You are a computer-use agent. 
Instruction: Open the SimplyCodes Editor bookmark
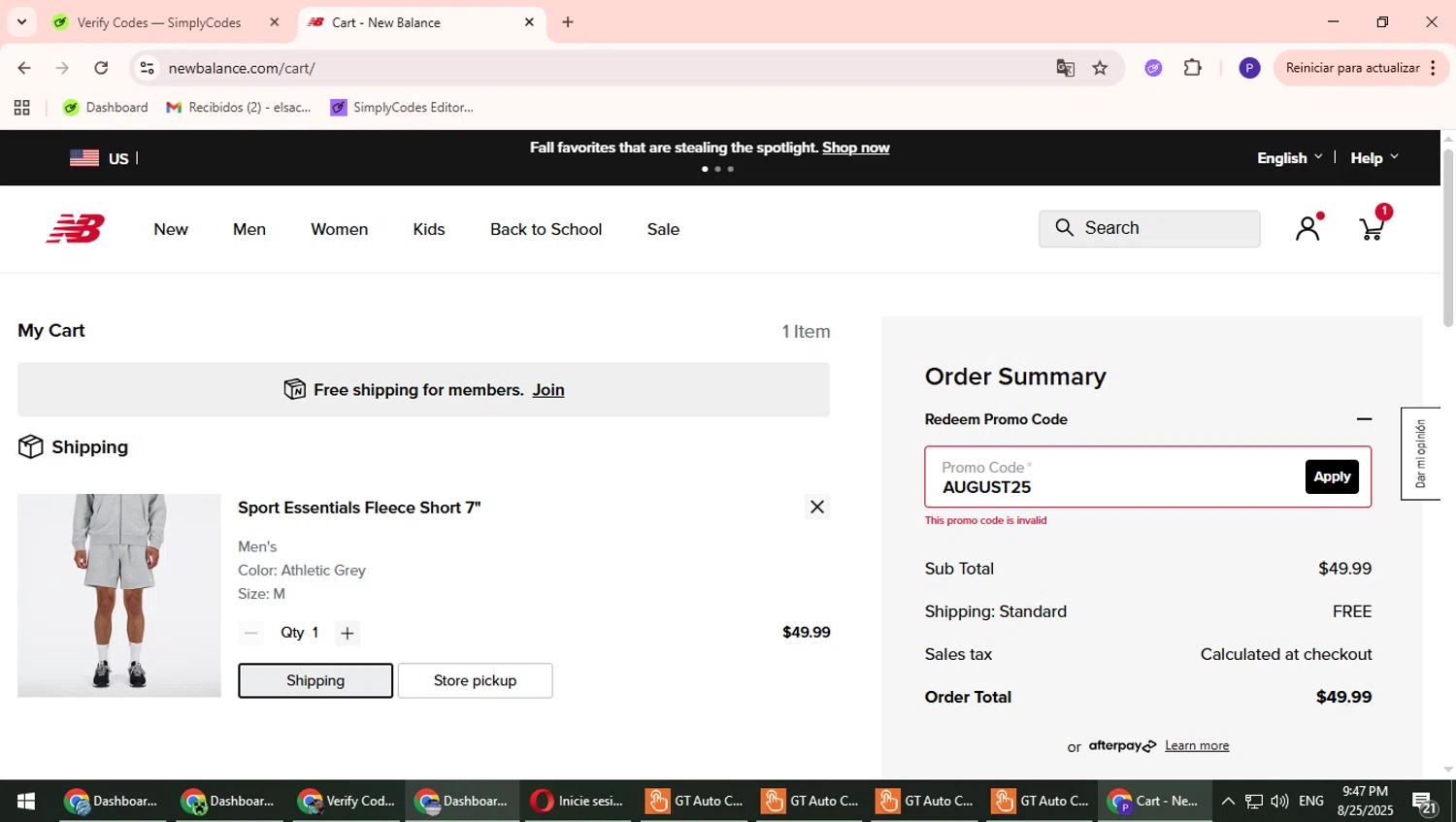pyautogui.click(x=402, y=108)
